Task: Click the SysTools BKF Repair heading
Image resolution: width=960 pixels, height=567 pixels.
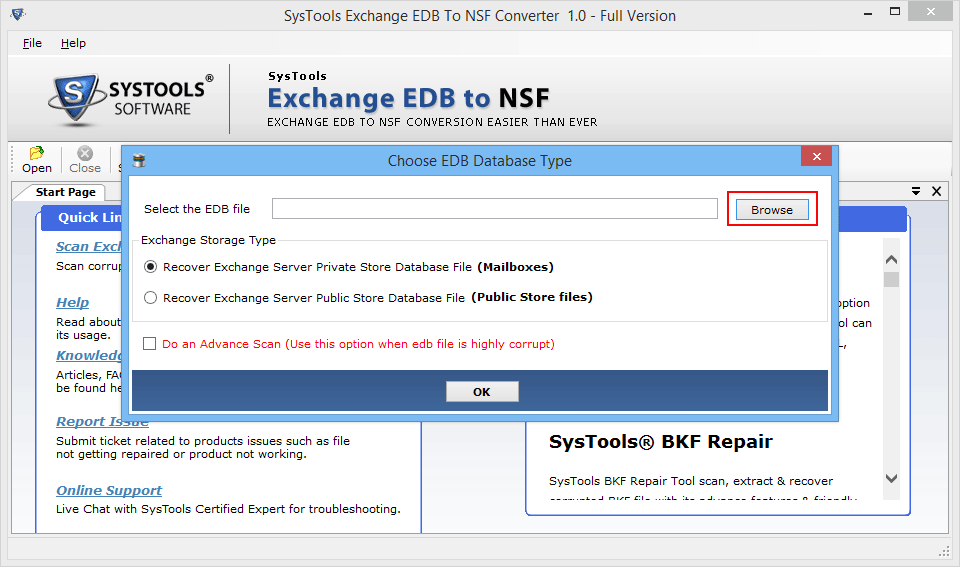Action: point(661,441)
